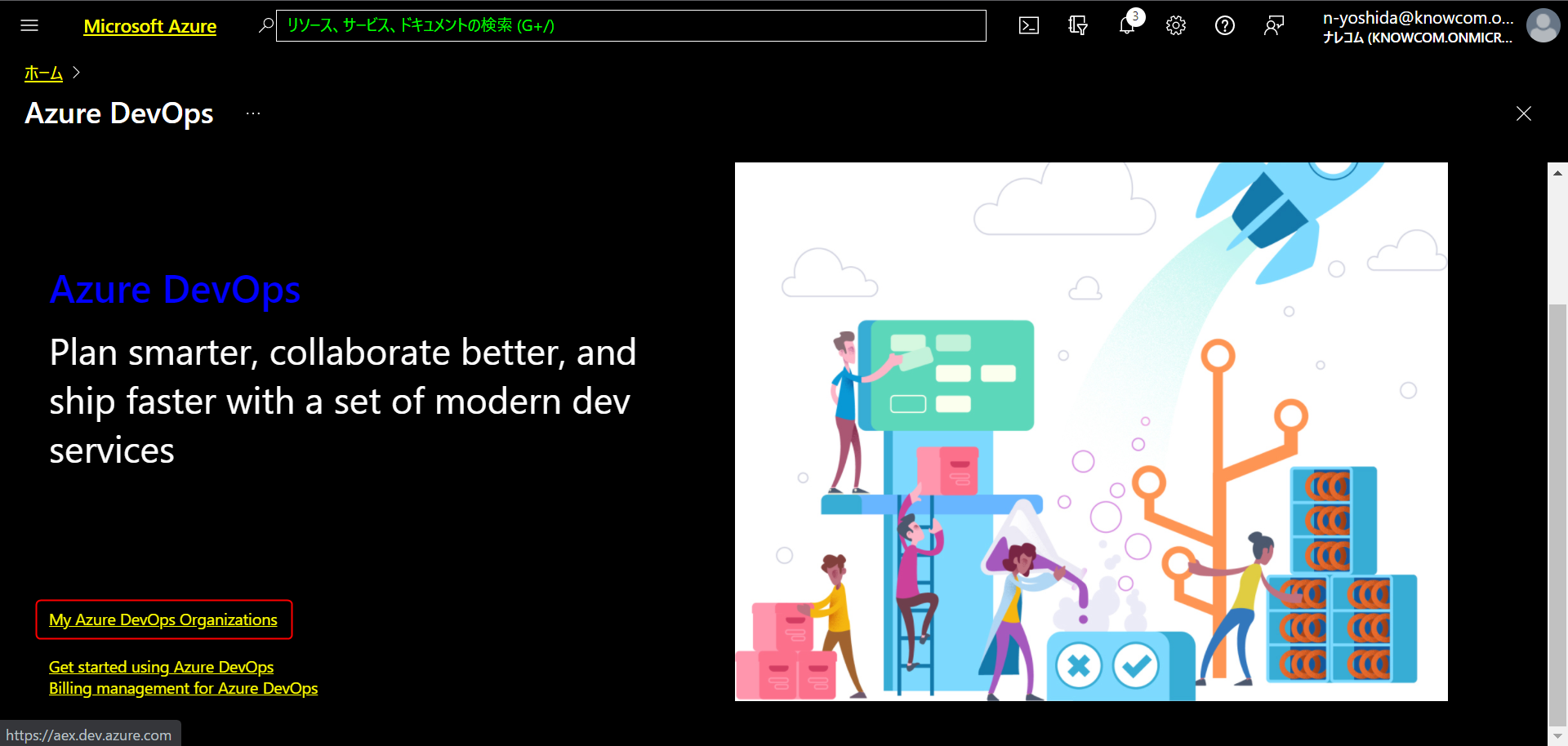Open Get started using Azure DevOps
The height and width of the screenshot is (746, 1568).
pos(162,667)
